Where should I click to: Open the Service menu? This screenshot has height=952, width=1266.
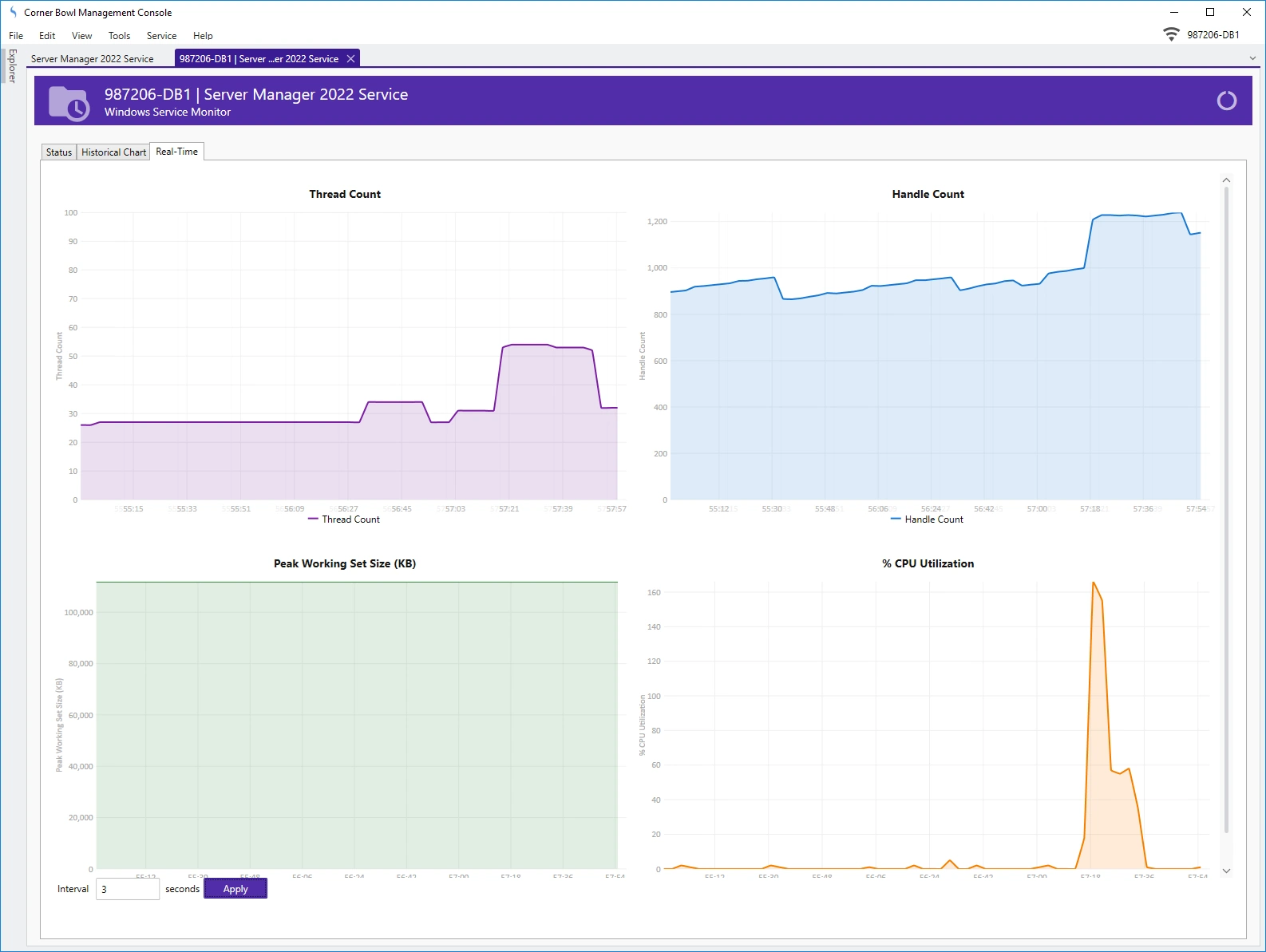(x=161, y=36)
